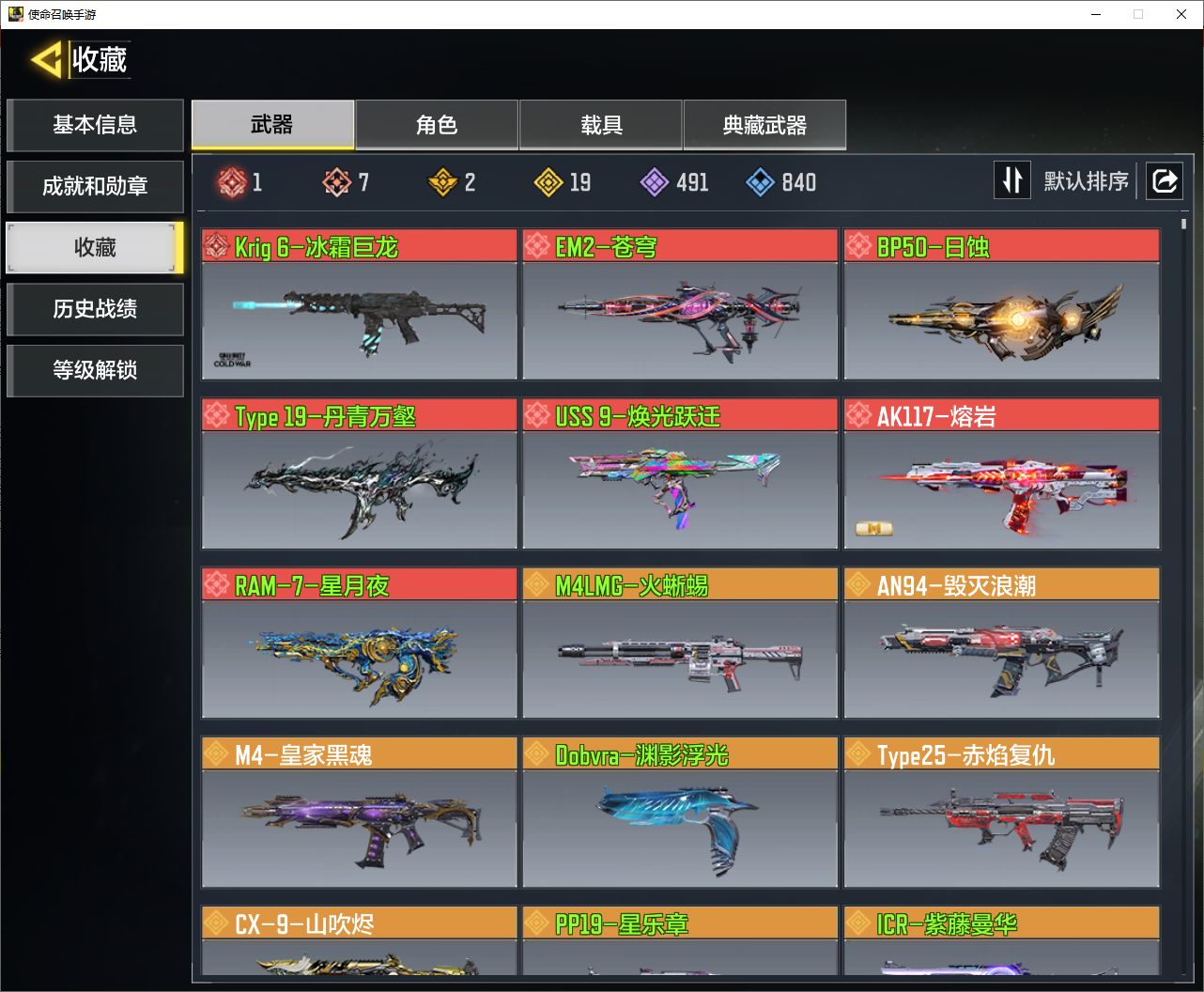
Task: Click rarity icon on PP19 card
Action: click(x=538, y=922)
